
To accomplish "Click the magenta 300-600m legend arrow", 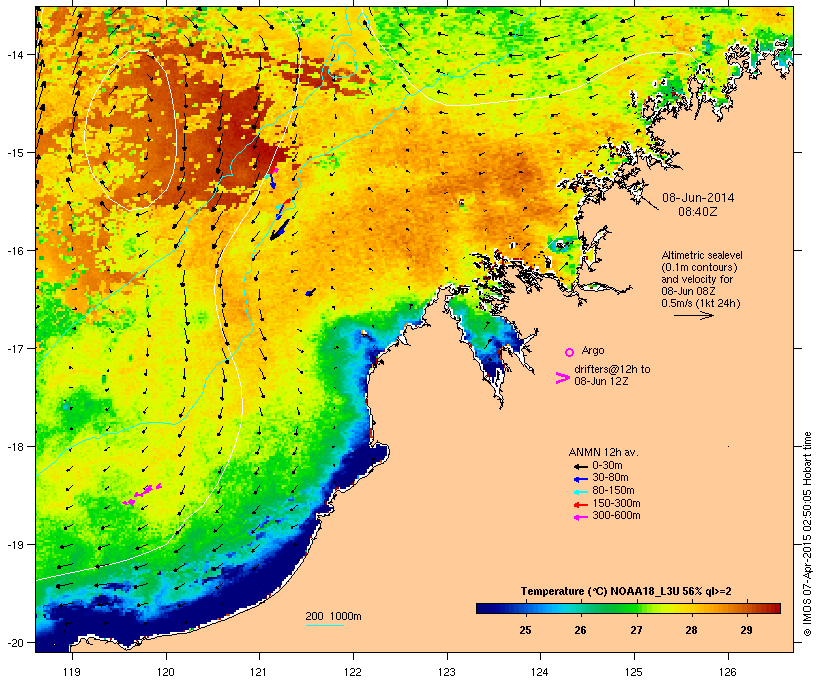I will pos(580,517).
